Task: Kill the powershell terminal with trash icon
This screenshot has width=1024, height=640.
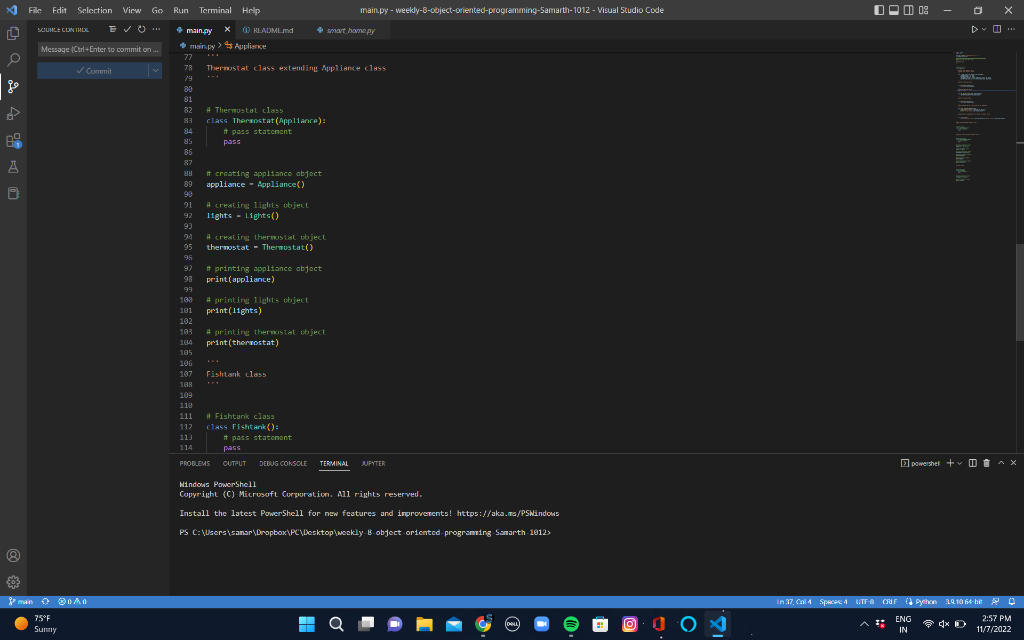Action: [x=988, y=463]
